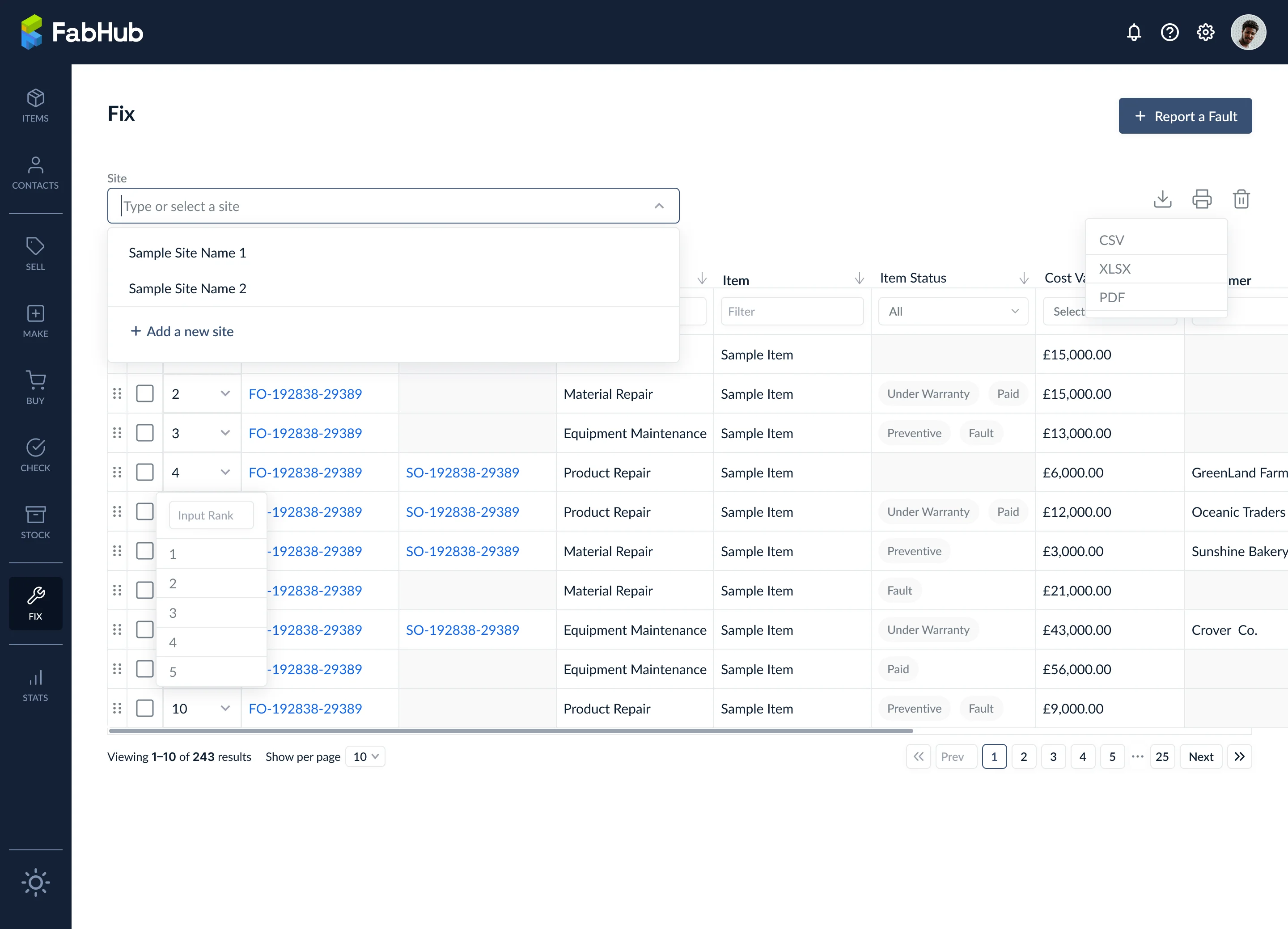
Task: Export as XLSX
Action: tap(1156, 269)
